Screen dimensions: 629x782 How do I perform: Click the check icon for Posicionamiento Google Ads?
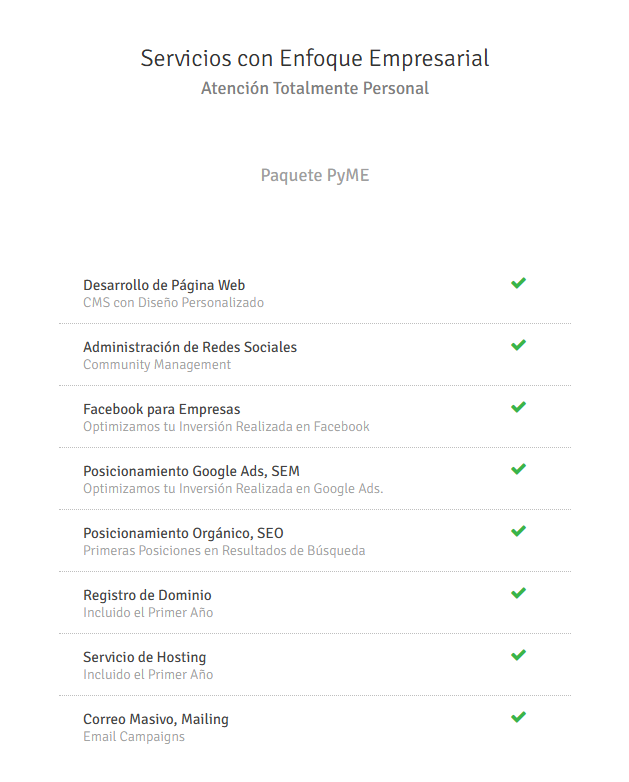(518, 469)
